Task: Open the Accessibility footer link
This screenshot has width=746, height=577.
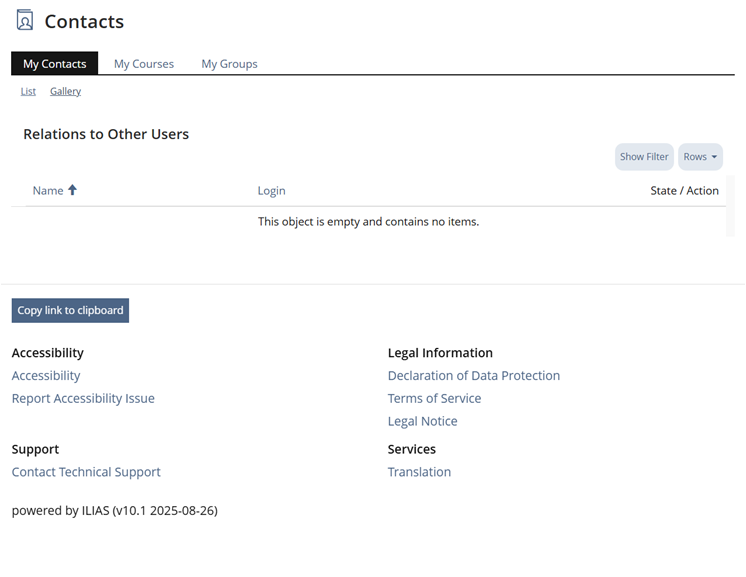Action: click(x=46, y=376)
